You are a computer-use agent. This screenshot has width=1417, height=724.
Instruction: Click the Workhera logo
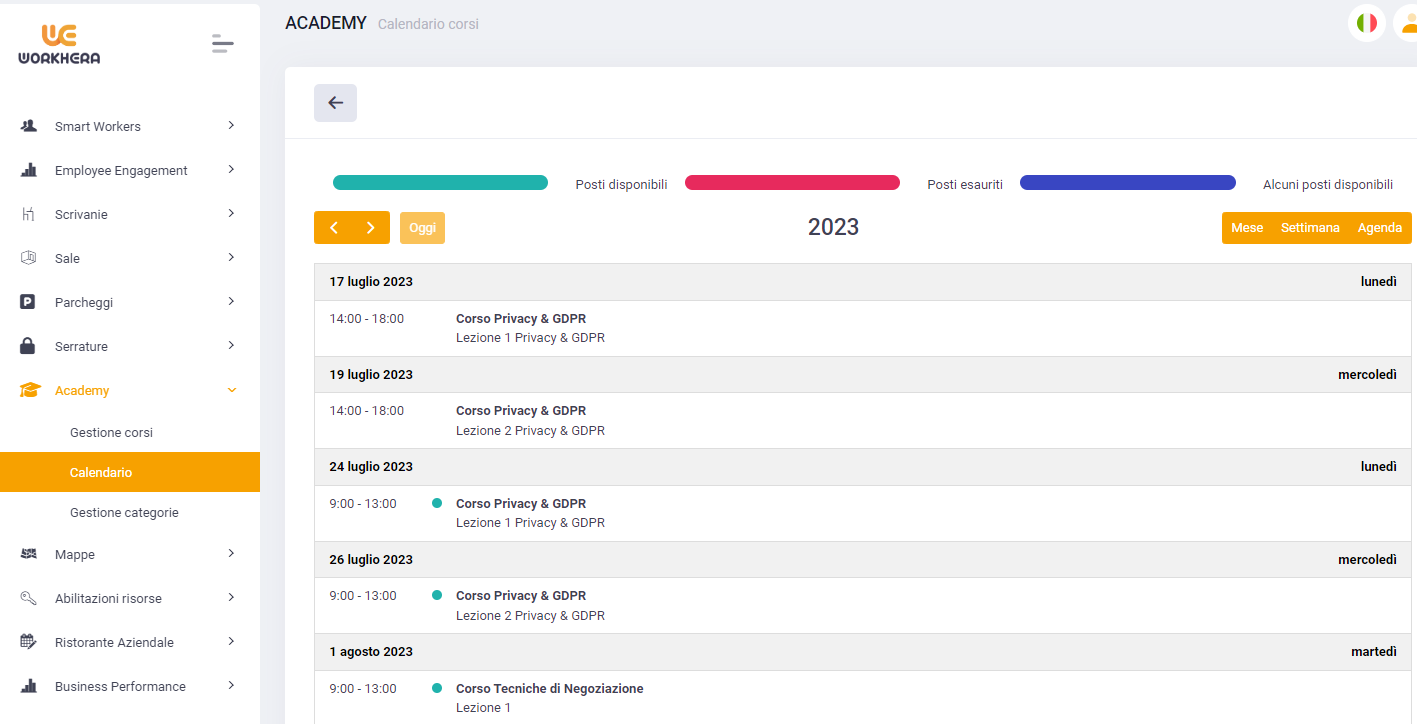(59, 44)
